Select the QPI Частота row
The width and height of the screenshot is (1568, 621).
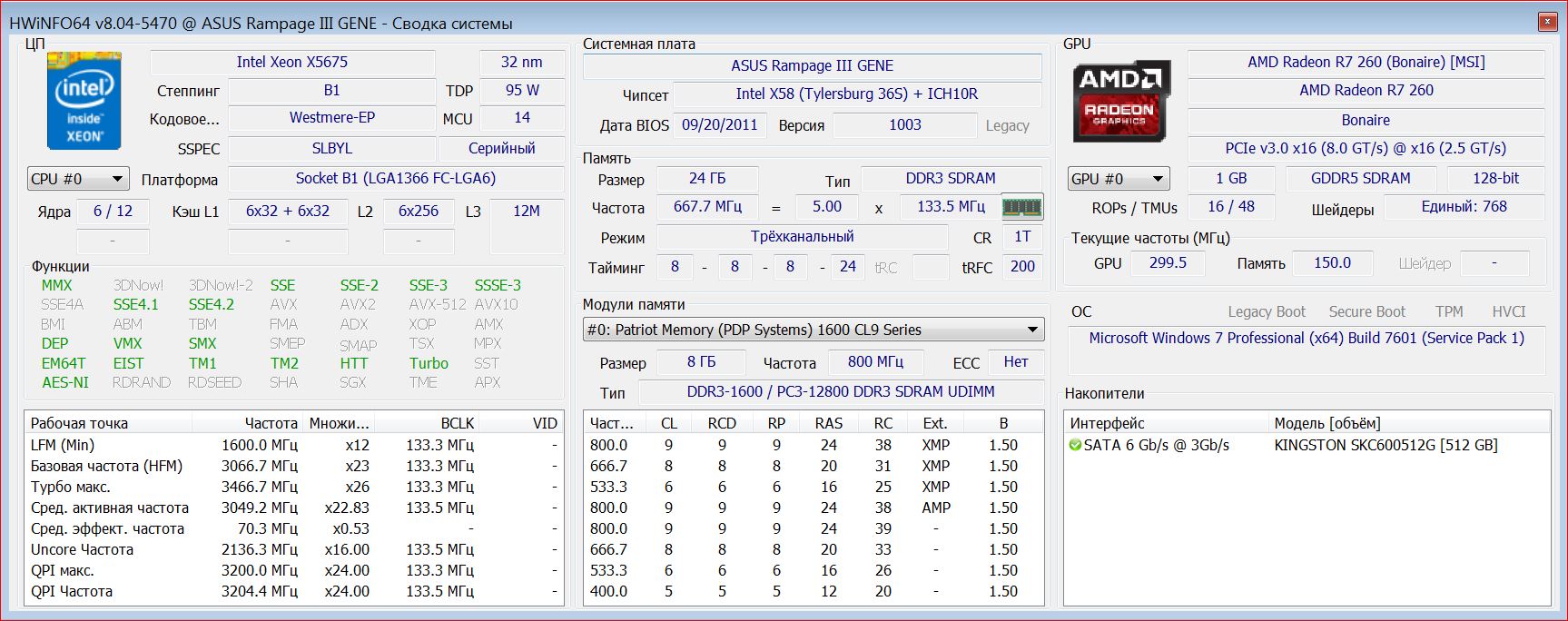pos(294,591)
